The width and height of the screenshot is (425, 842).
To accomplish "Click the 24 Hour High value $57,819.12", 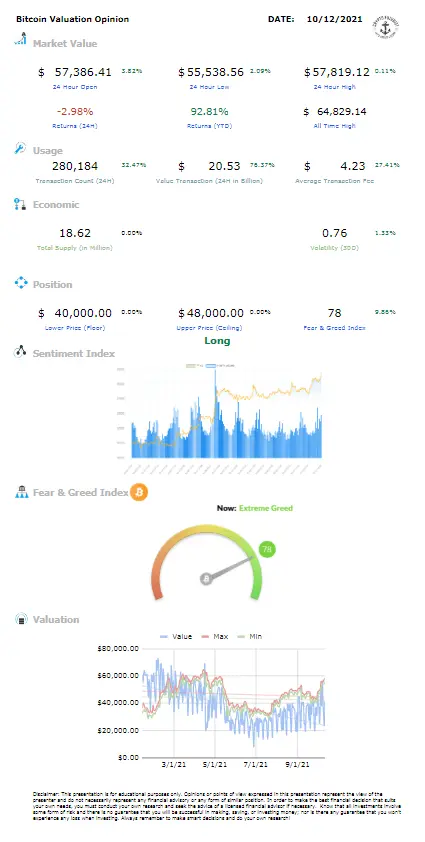I will click(336, 71).
